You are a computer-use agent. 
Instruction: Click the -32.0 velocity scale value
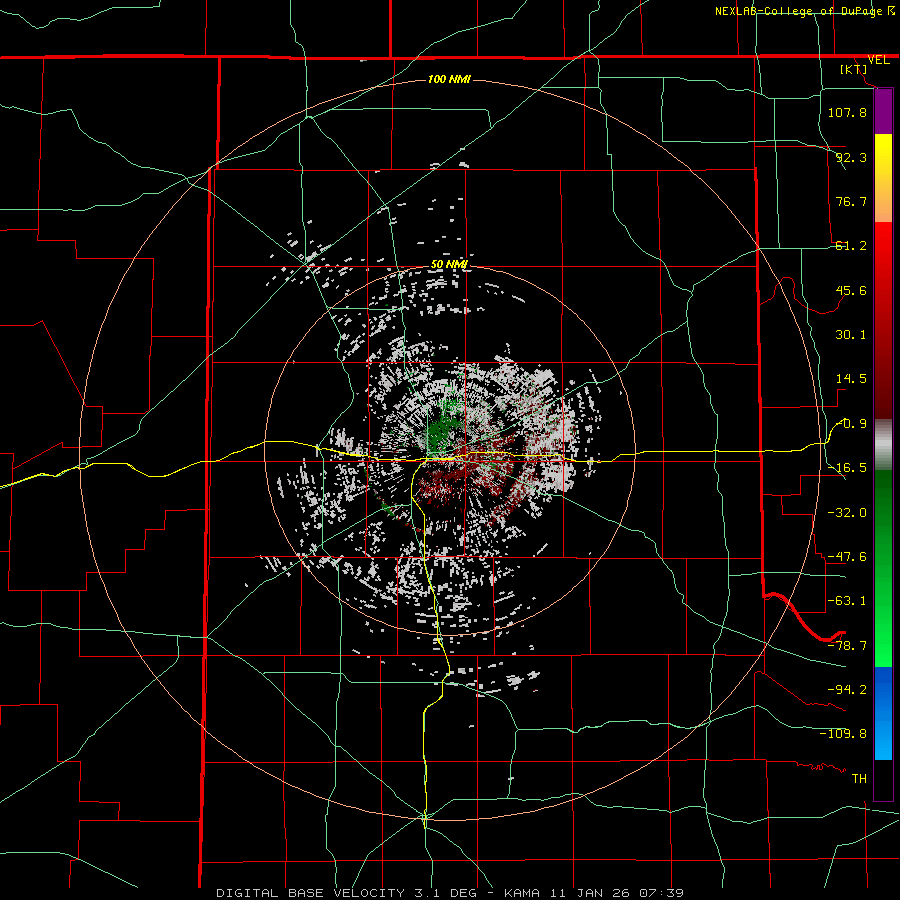pos(847,513)
